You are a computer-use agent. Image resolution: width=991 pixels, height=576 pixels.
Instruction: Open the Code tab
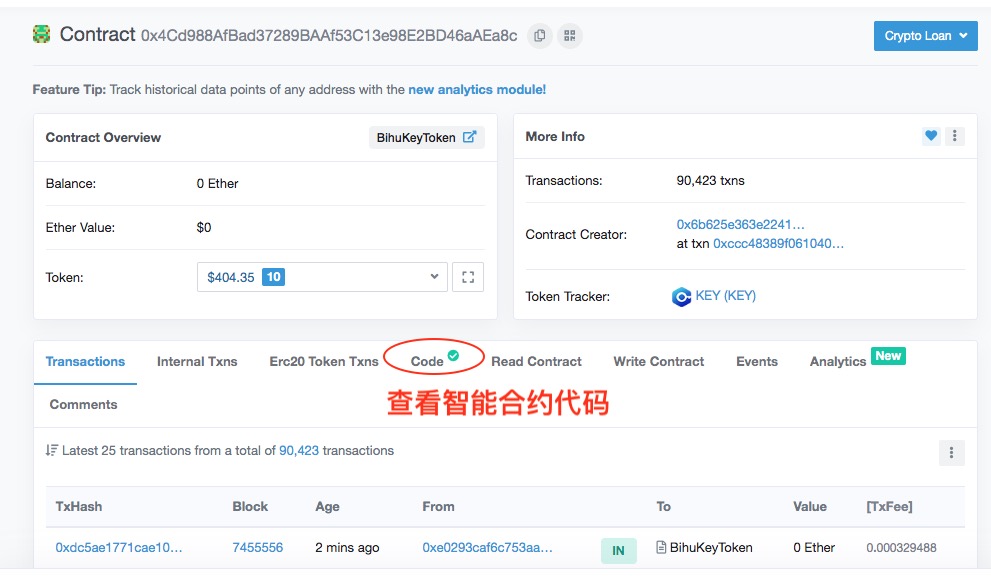tap(427, 362)
